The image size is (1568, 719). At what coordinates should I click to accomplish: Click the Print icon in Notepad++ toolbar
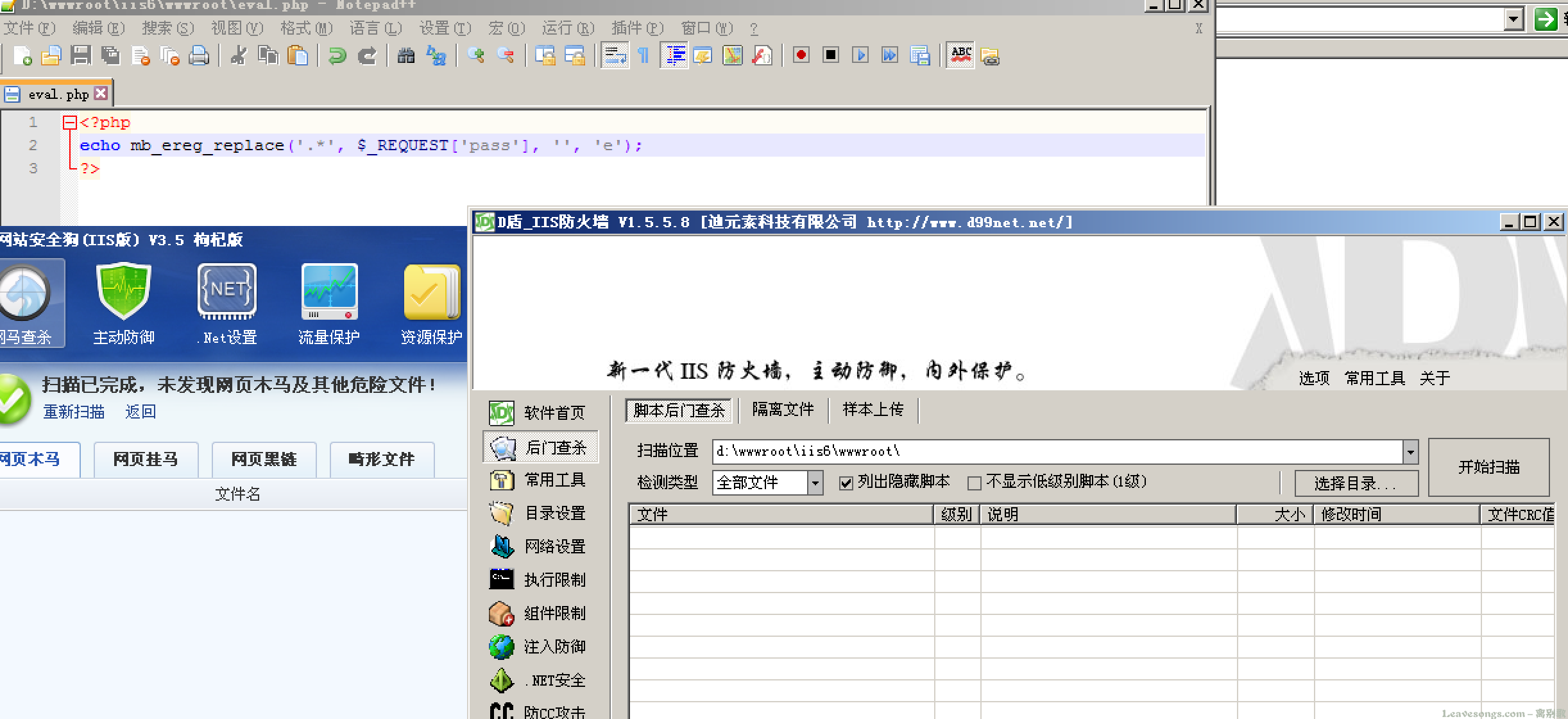199,56
